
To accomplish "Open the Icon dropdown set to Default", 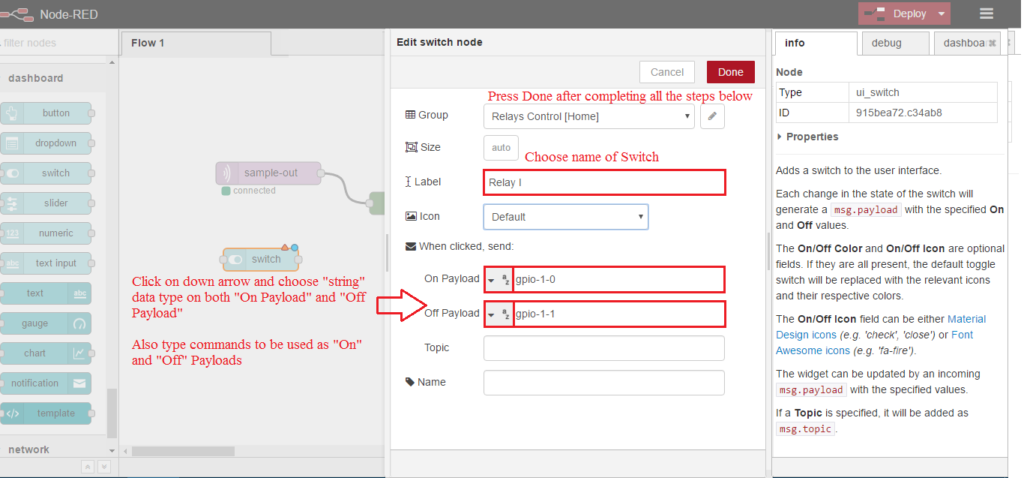I will click(565, 217).
